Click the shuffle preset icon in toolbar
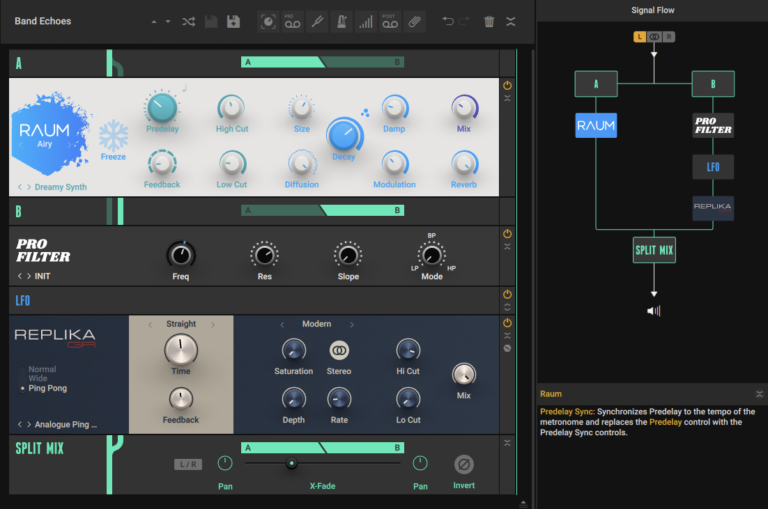Image resolution: width=768 pixels, height=509 pixels. click(x=189, y=22)
